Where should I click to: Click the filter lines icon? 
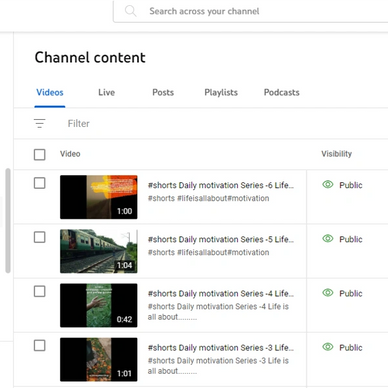40,123
